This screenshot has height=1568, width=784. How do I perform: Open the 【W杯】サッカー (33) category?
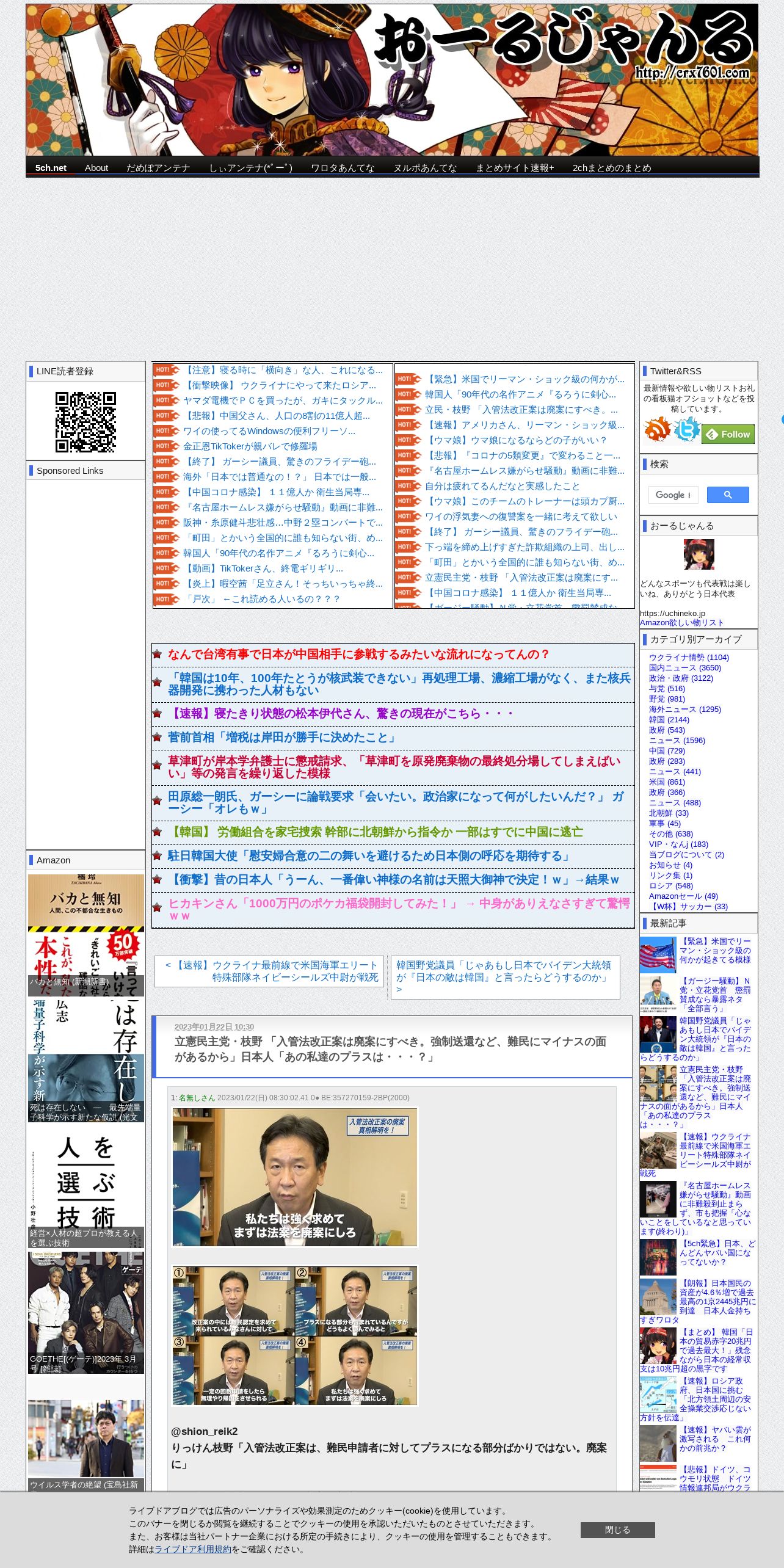click(688, 907)
